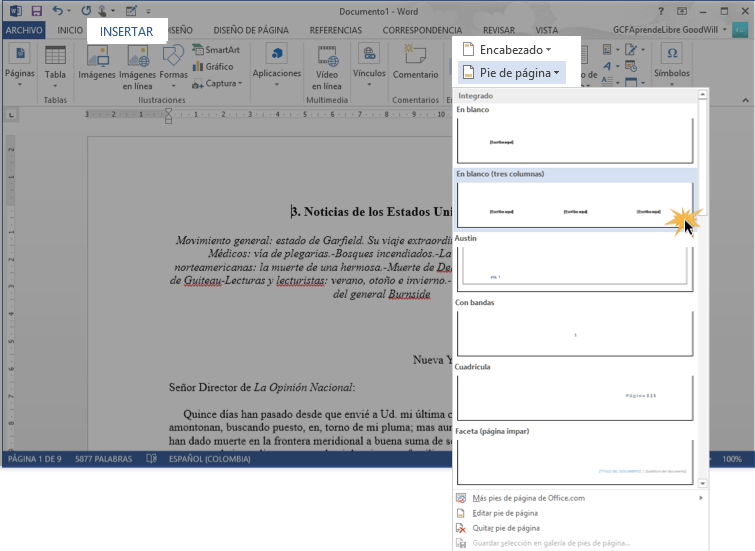
Task: Open Imágenes en línea tool
Action: pyautogui.click(x=137, y=66)
